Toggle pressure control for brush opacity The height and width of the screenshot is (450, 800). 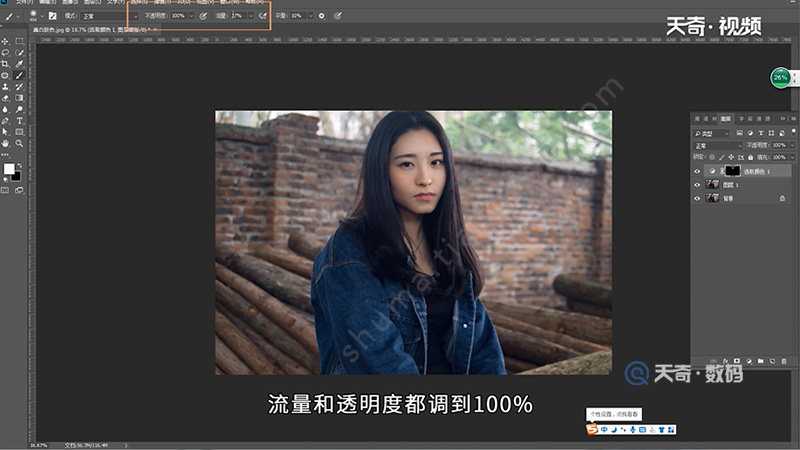pyautogui.click(x=203, y=16)
